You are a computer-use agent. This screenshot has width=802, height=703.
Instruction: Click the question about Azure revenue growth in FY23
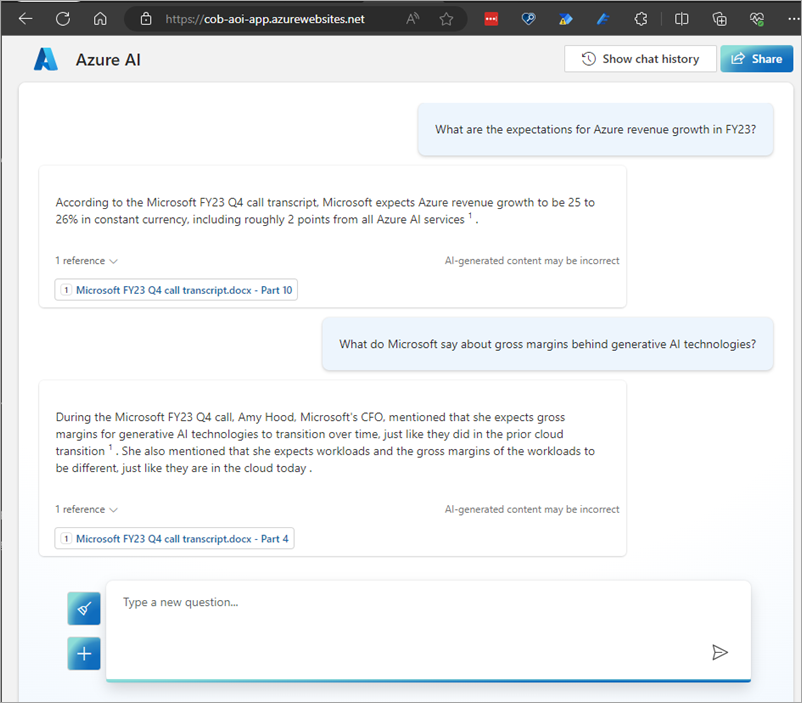[595, 129]
